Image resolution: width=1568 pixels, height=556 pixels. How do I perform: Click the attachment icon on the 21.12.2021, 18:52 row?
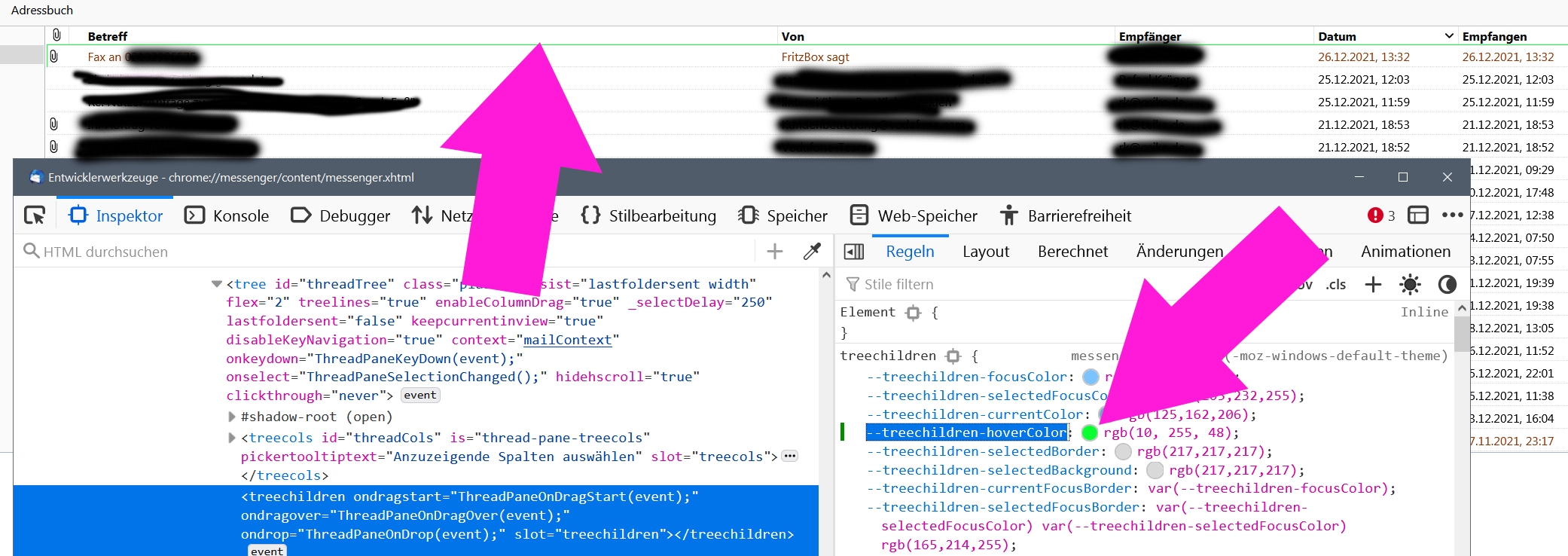point(53,146)
